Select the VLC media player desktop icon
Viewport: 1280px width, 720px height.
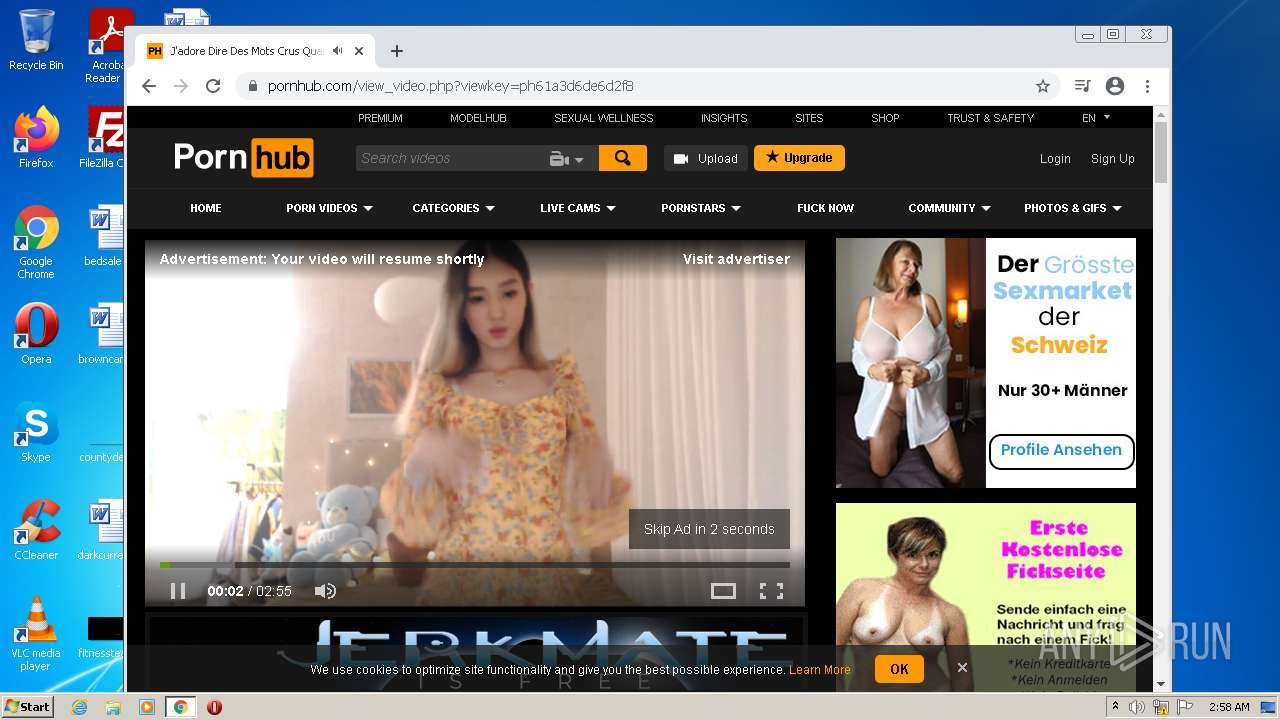coord(36,634)
